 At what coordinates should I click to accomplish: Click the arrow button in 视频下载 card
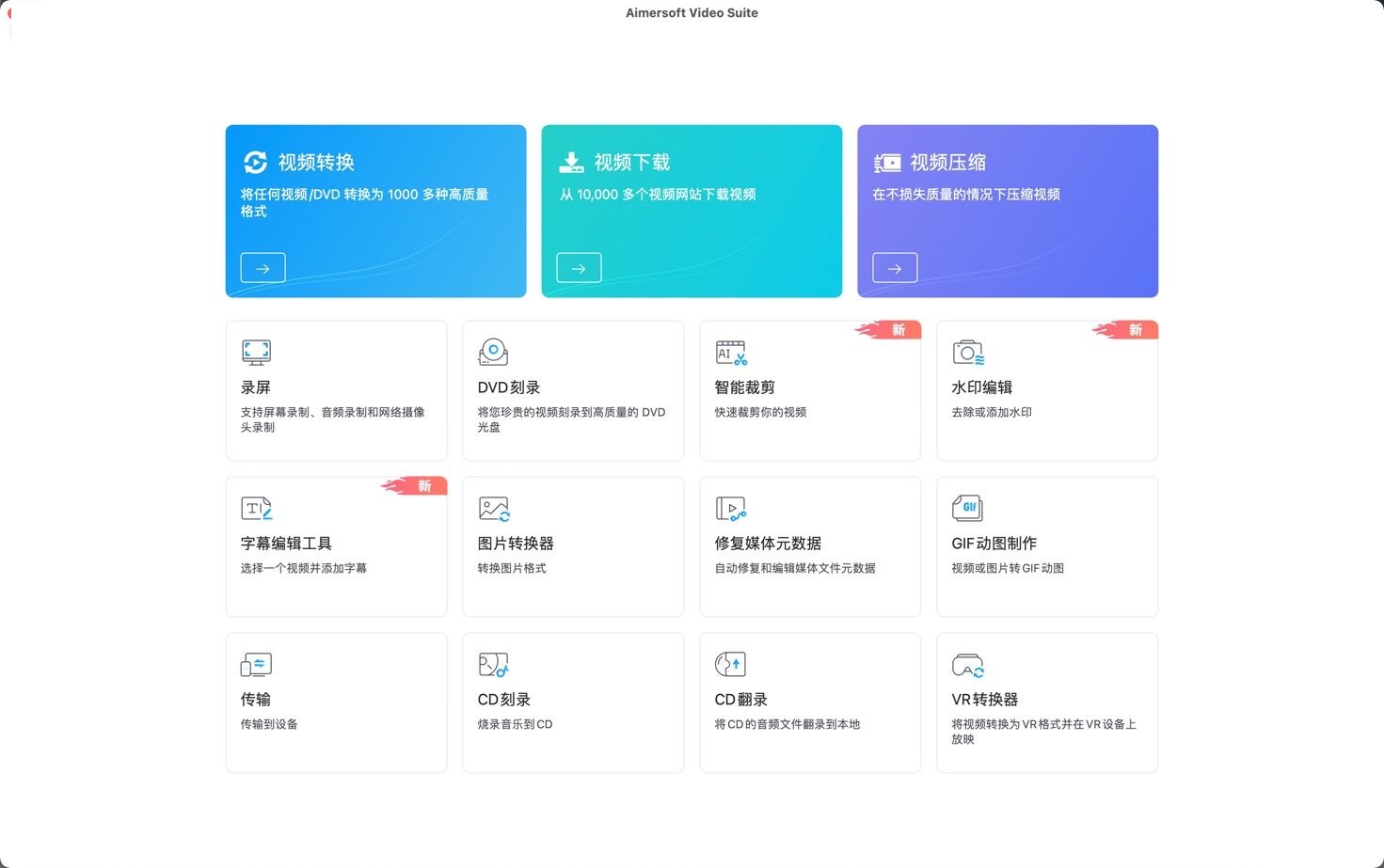click(x=579, y=268)
